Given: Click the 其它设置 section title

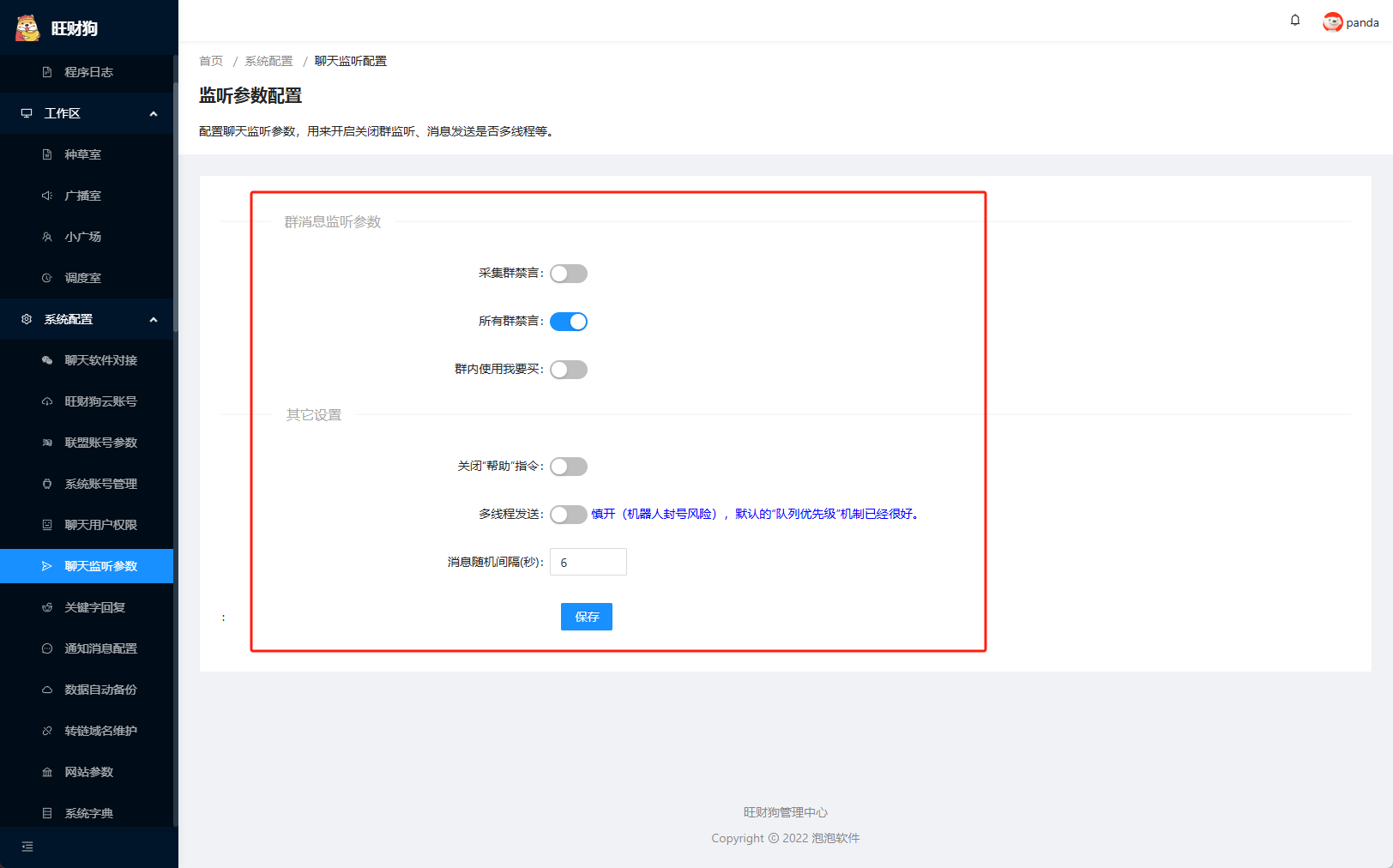Looking at the screenshot, I should pos(314,415).
